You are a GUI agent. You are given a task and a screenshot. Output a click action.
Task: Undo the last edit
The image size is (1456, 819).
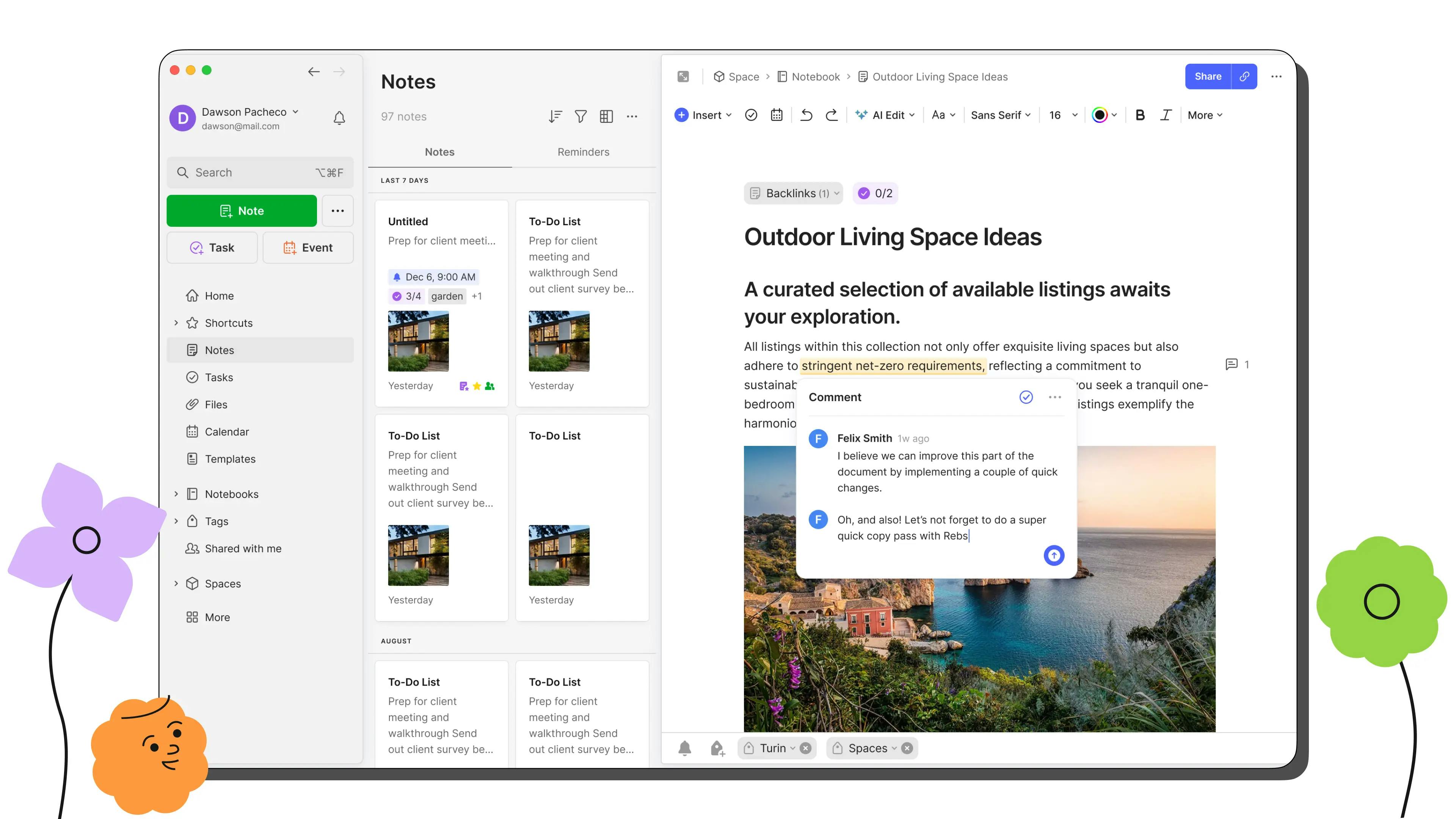tap(806, 115)
